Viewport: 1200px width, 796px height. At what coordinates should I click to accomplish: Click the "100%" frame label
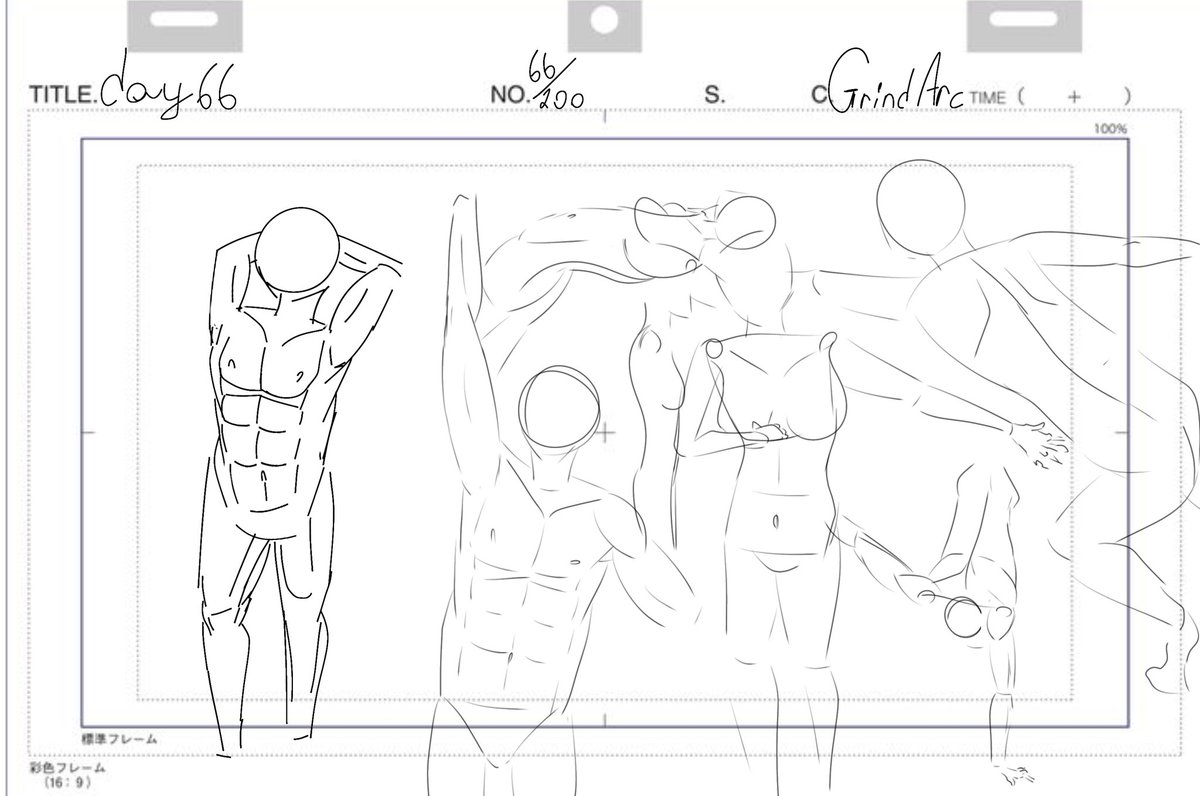[x=1112, y=129]
